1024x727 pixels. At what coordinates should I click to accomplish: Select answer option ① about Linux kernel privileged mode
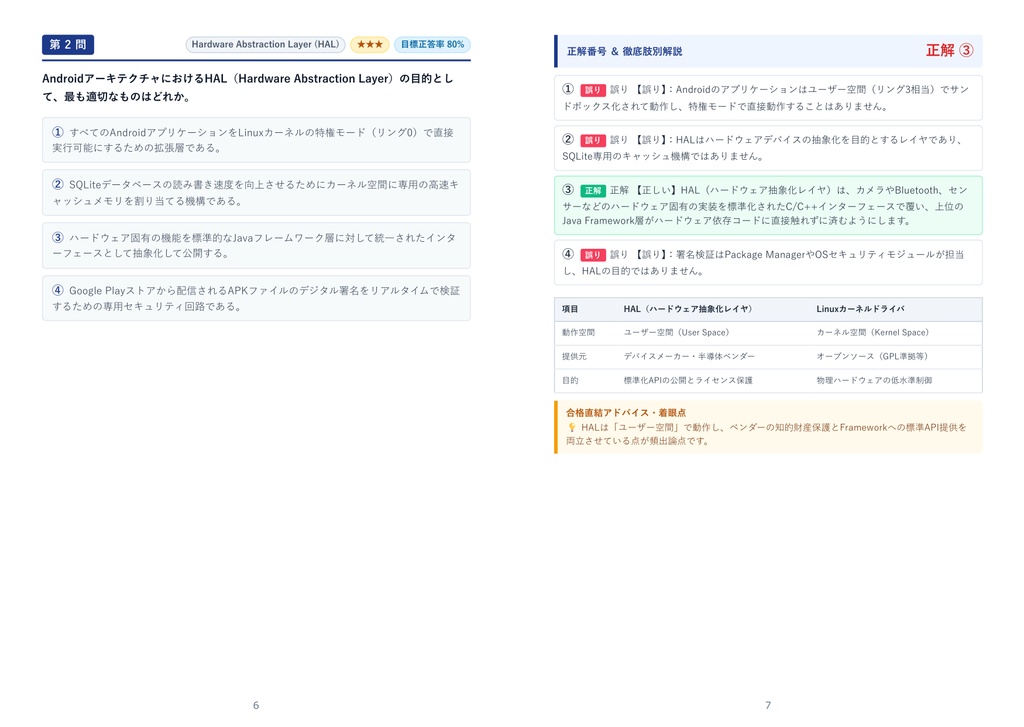tap(256, 140)
